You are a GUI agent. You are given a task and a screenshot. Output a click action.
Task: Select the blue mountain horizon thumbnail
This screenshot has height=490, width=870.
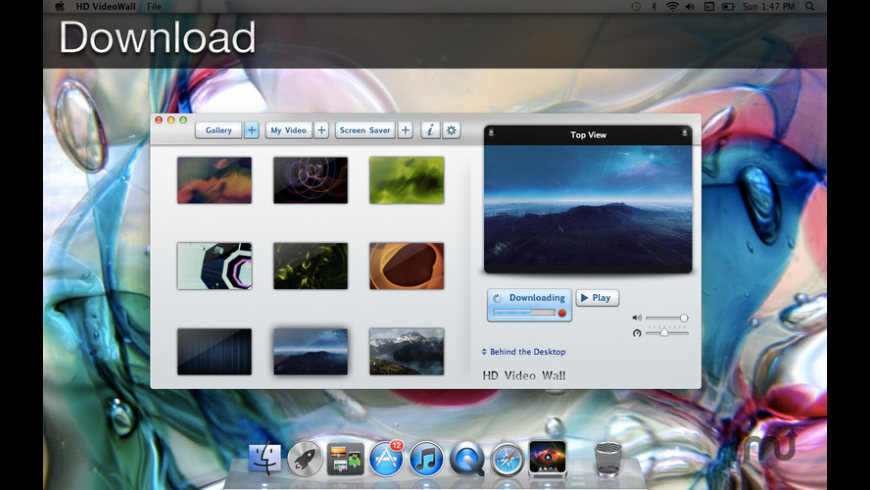(x=310, y=351)
